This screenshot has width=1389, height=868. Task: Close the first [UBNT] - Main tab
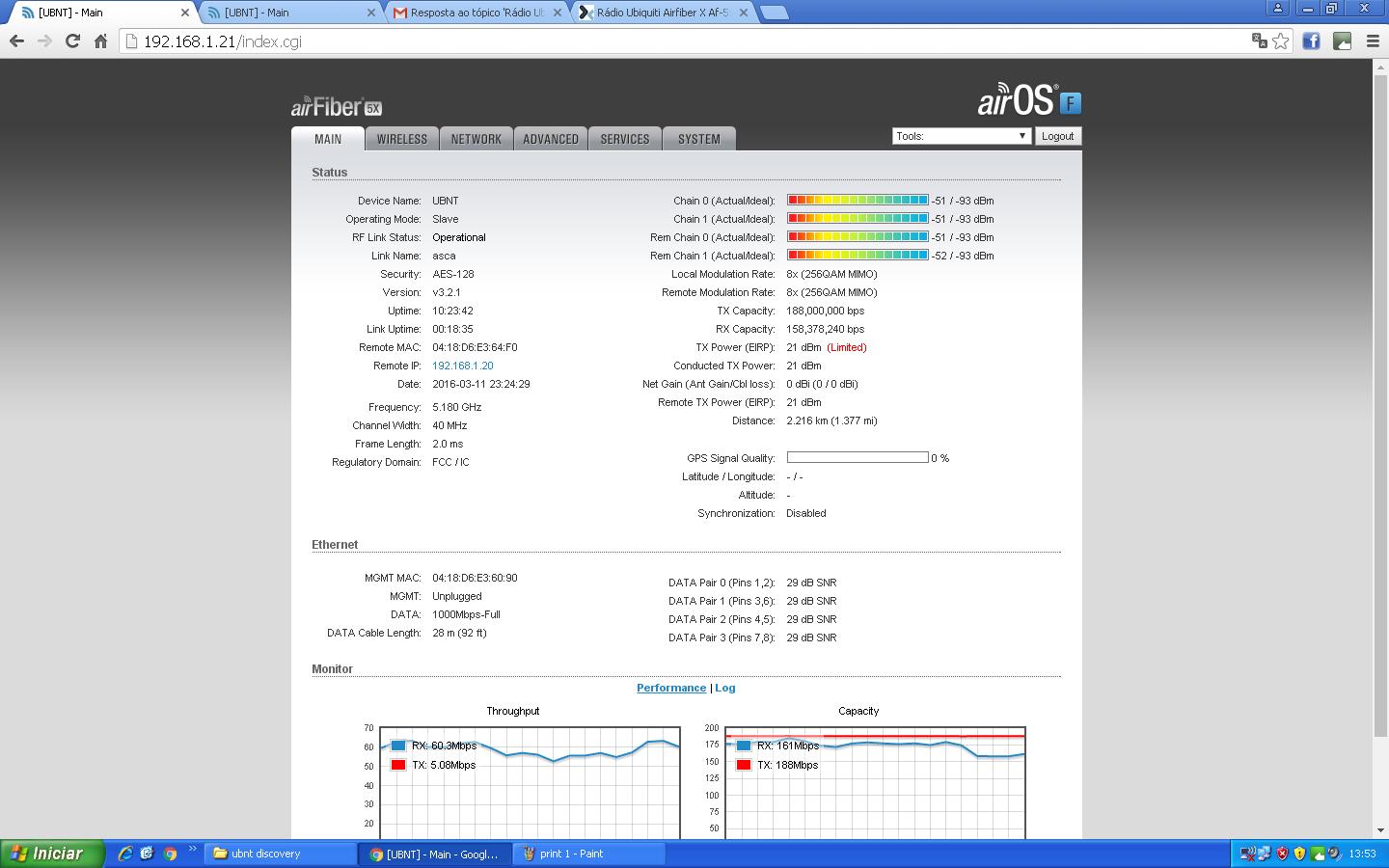point(185,13)
